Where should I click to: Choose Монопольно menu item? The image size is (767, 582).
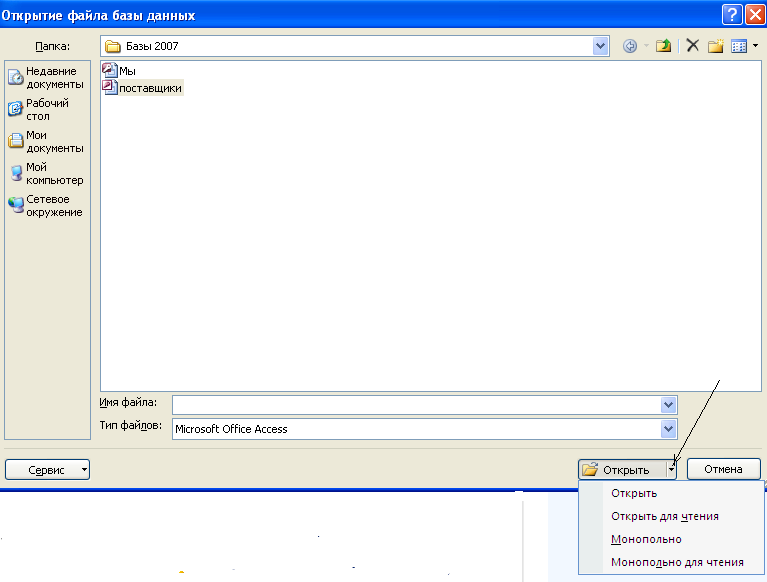(671, 539)
